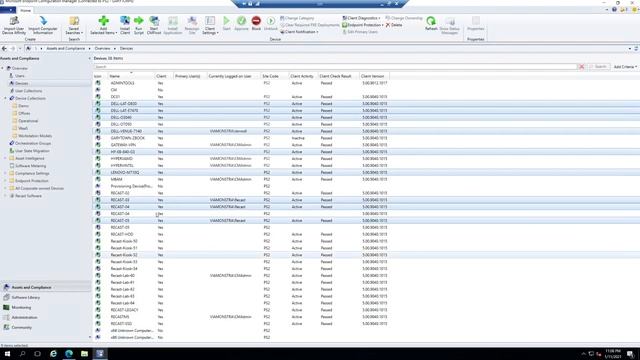This screenshot has height=360, width=640.
Task: Click Edit Primary Users in ribbon
Action: pyautogui.click(x=360, y=32)
